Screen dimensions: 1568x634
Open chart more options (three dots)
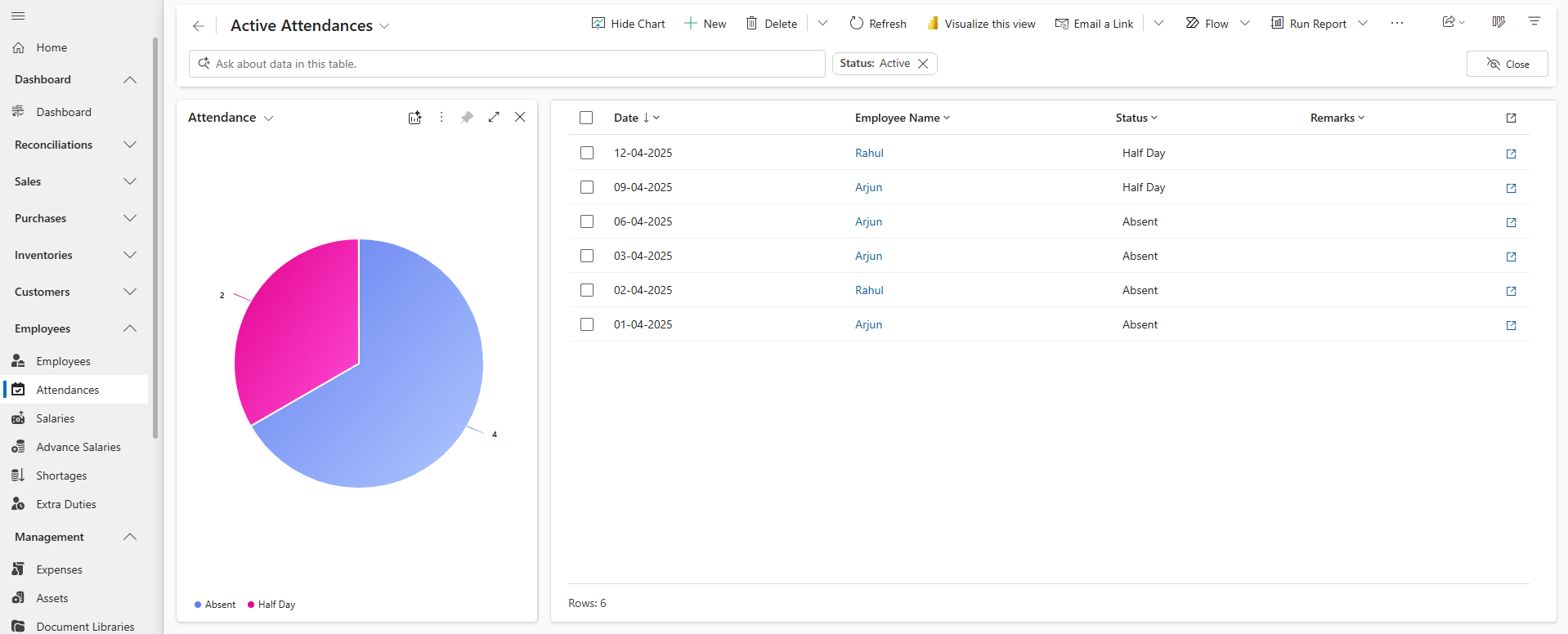[441, 118]
